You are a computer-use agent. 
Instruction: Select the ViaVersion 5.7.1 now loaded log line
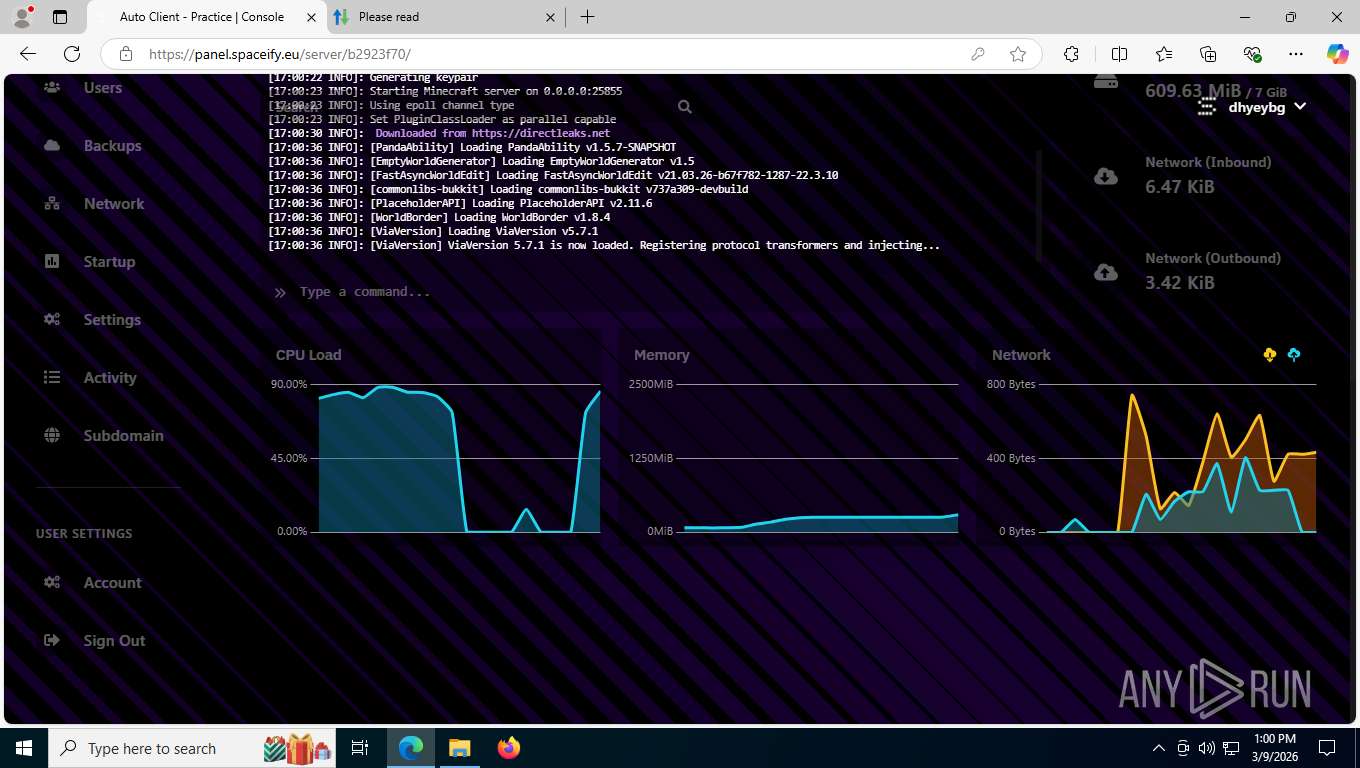pyautogui.click(x=604, y=245)
